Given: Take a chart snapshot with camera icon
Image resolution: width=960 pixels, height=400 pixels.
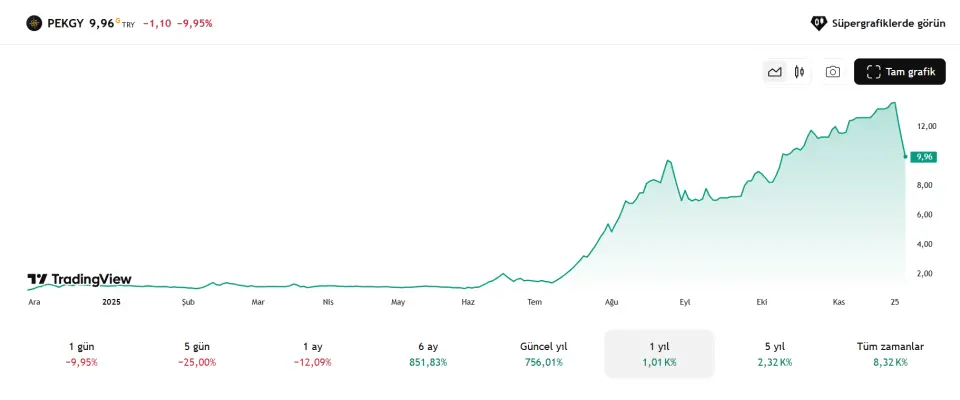Looking at the screenshot, I should tap(832, 72).
